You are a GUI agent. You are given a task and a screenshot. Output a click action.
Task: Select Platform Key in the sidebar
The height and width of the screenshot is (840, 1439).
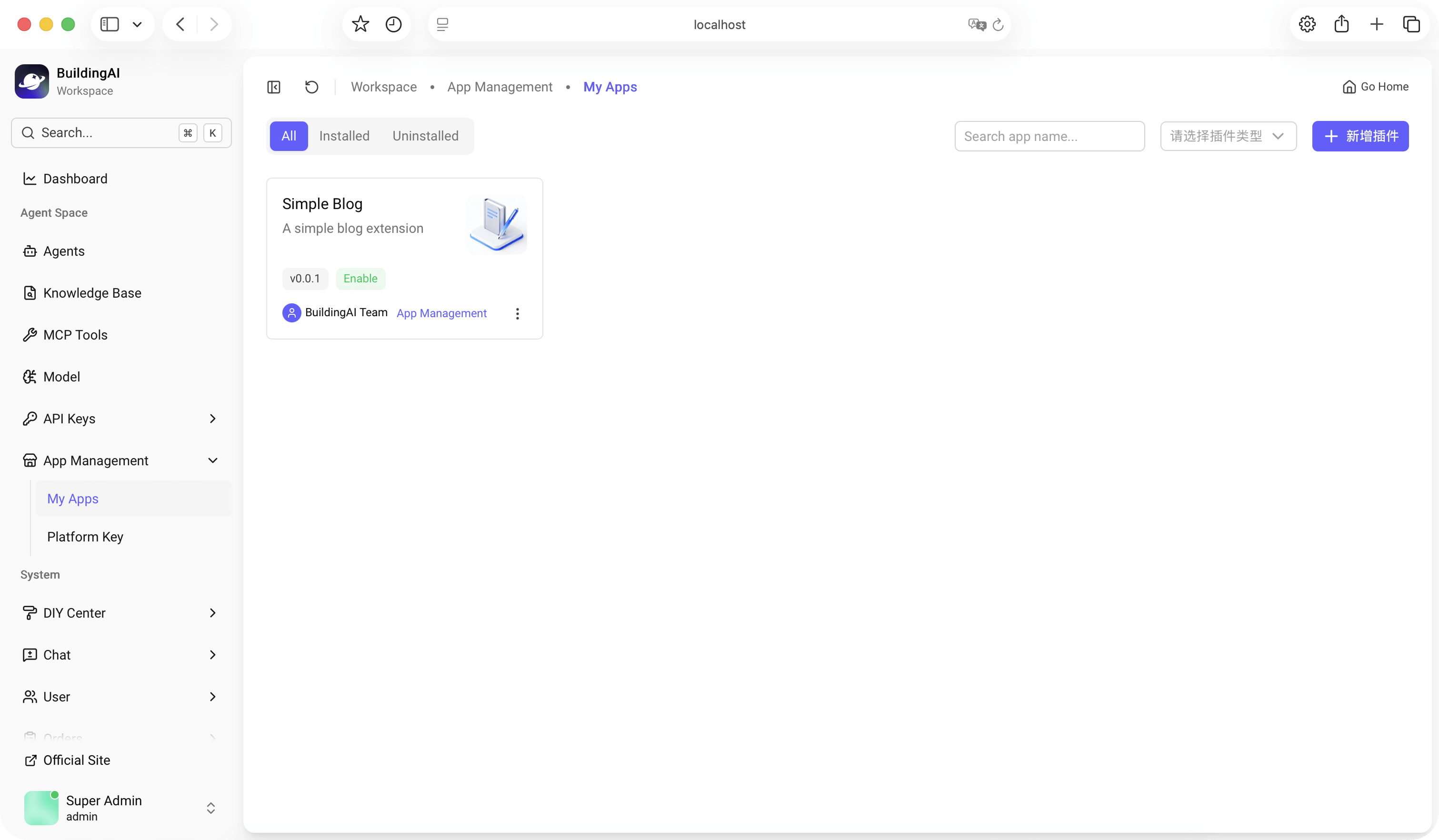point(85,537)
